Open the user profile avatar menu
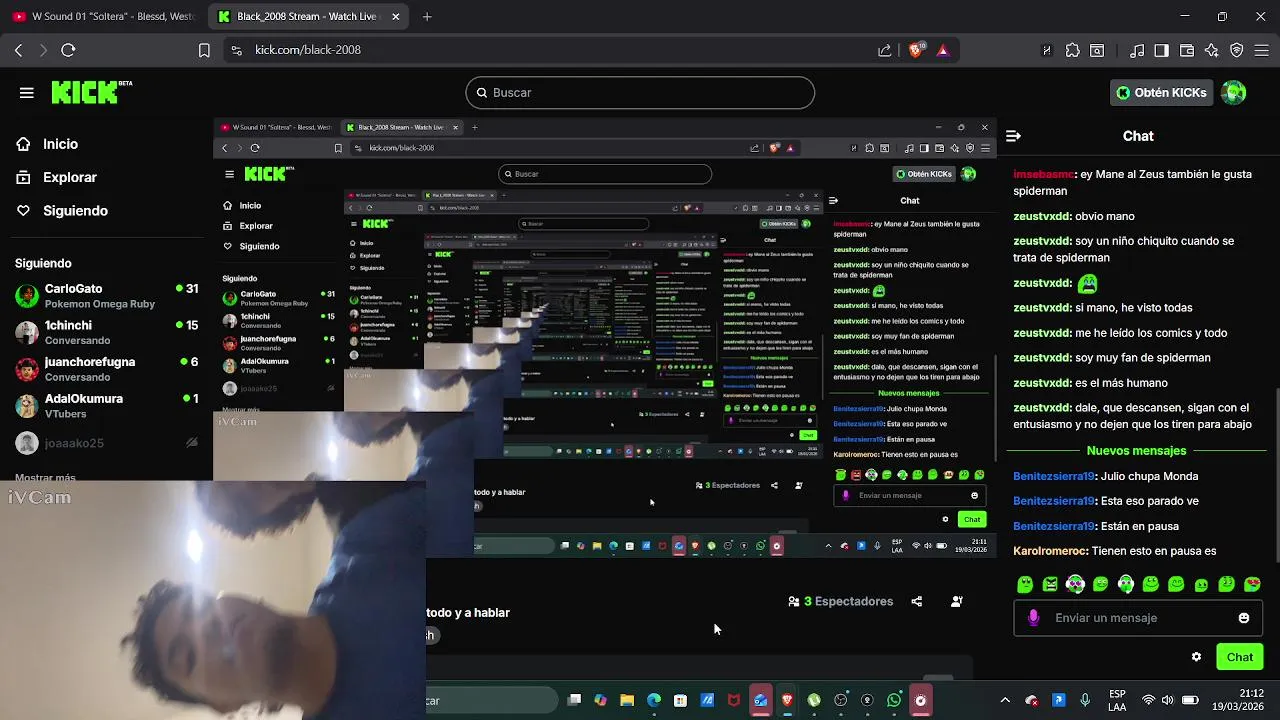 (x=1234, y=93)
